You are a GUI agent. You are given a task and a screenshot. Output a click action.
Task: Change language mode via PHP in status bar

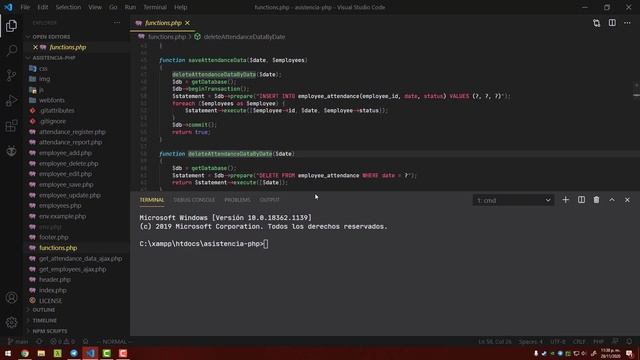pos(598,342)
